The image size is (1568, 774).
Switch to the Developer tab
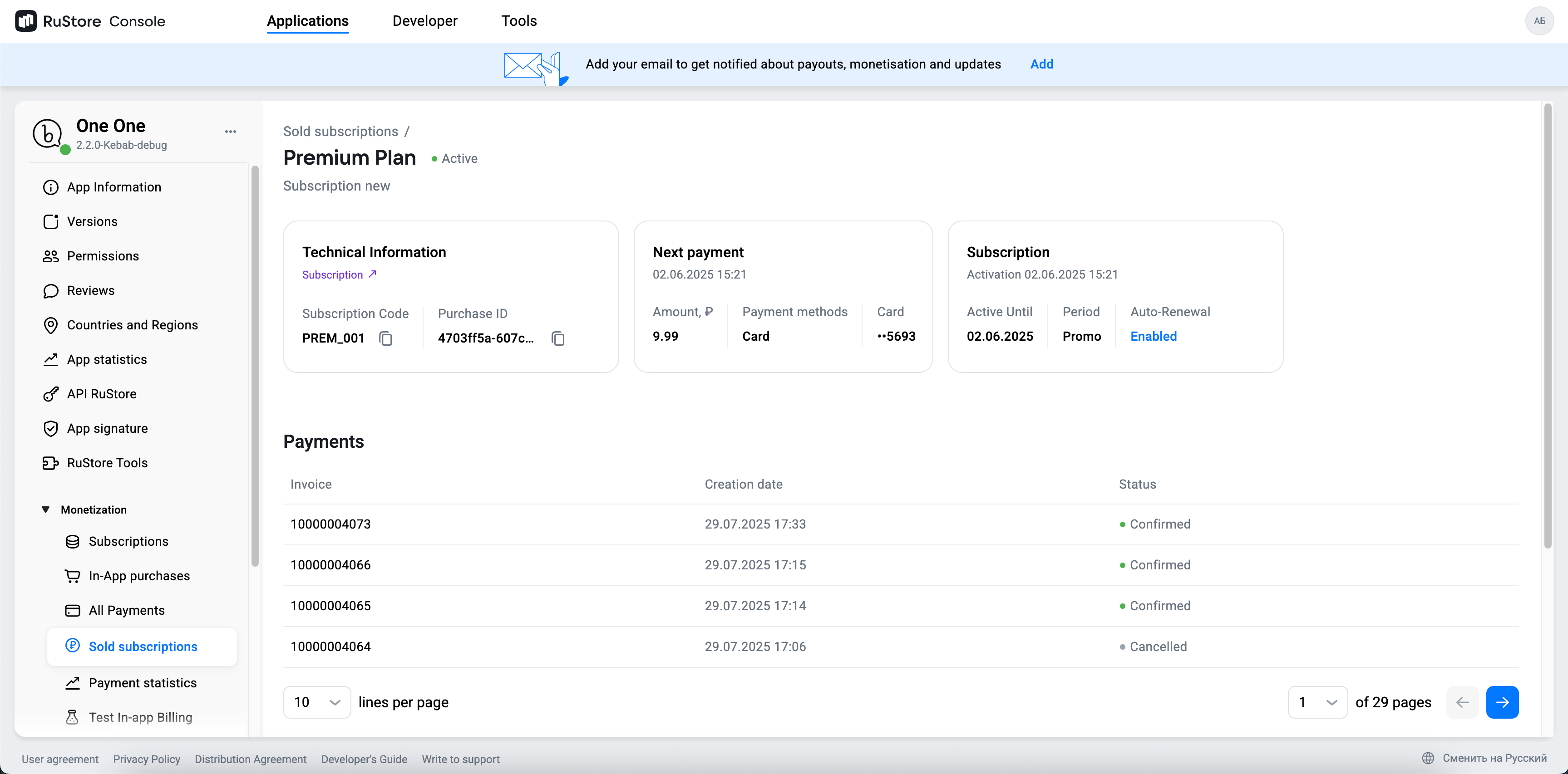424,21
